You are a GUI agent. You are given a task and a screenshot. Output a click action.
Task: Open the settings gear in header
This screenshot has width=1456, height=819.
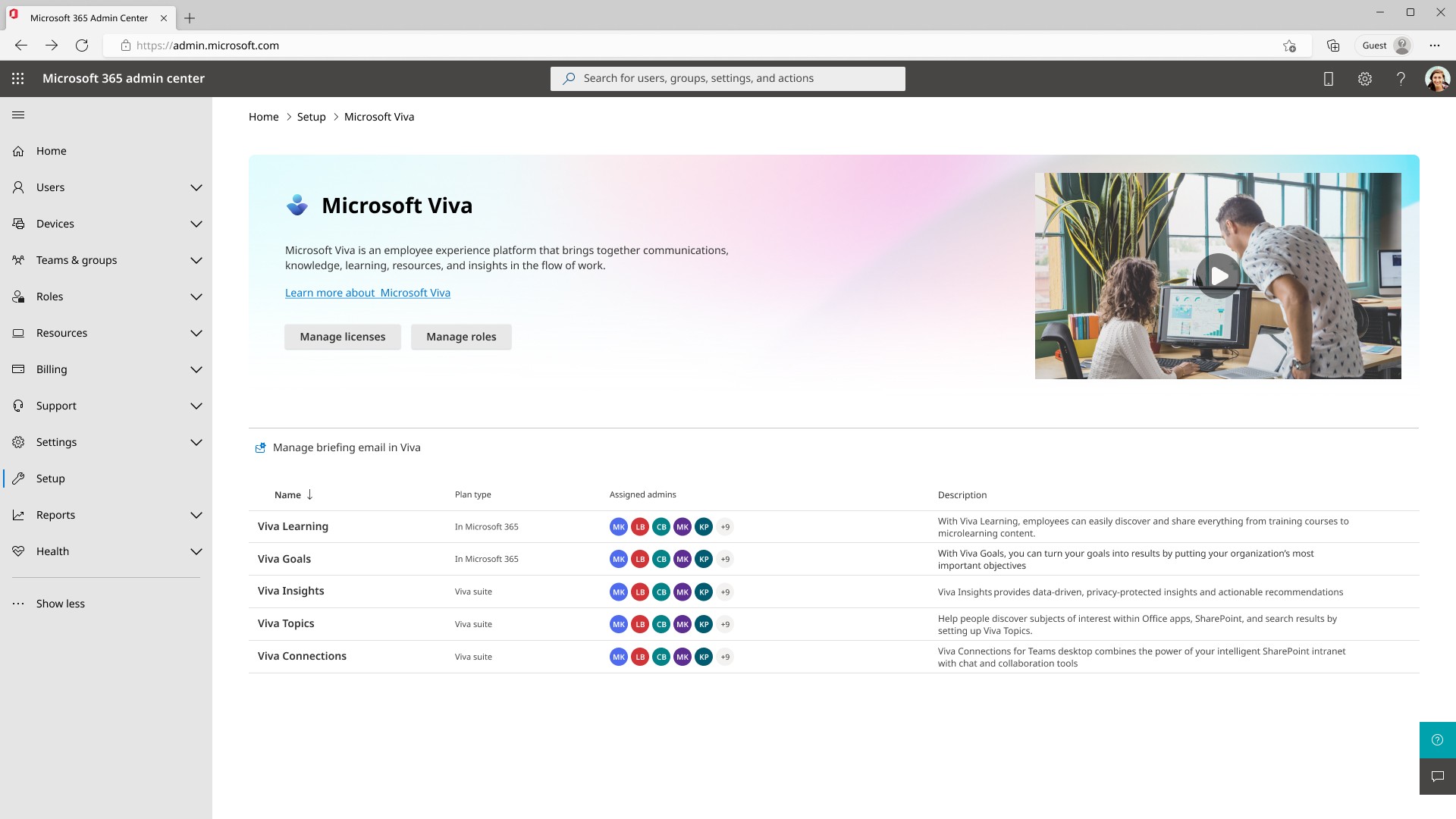click(1364, 79)
